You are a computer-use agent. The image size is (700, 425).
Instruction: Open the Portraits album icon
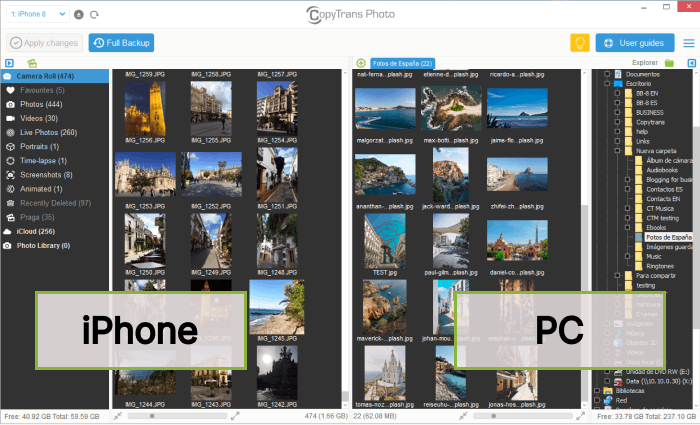pyautogui.click(x=11, y=146)
